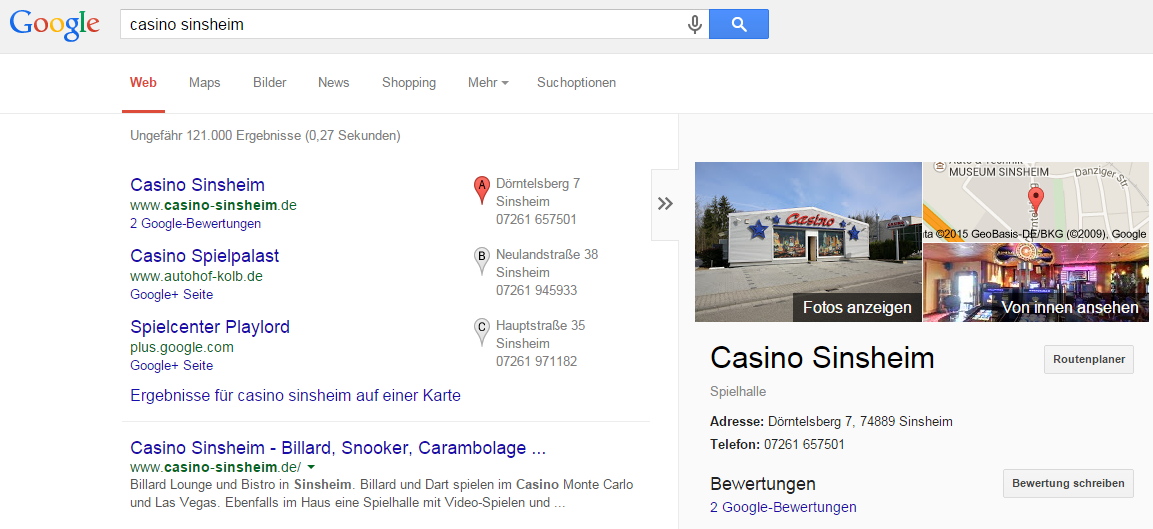
Task: Click the red pin on the mini map
Action: click(1035, 199)
